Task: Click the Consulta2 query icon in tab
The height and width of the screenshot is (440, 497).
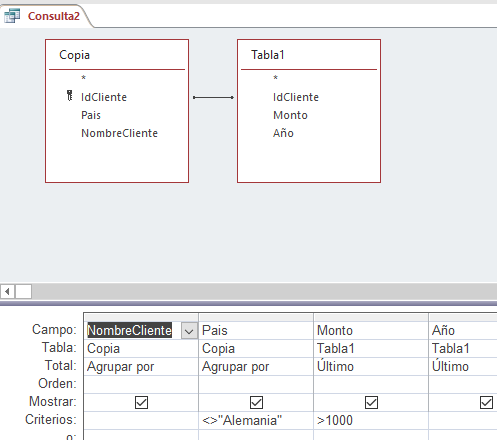Action: tap(12, 16)
